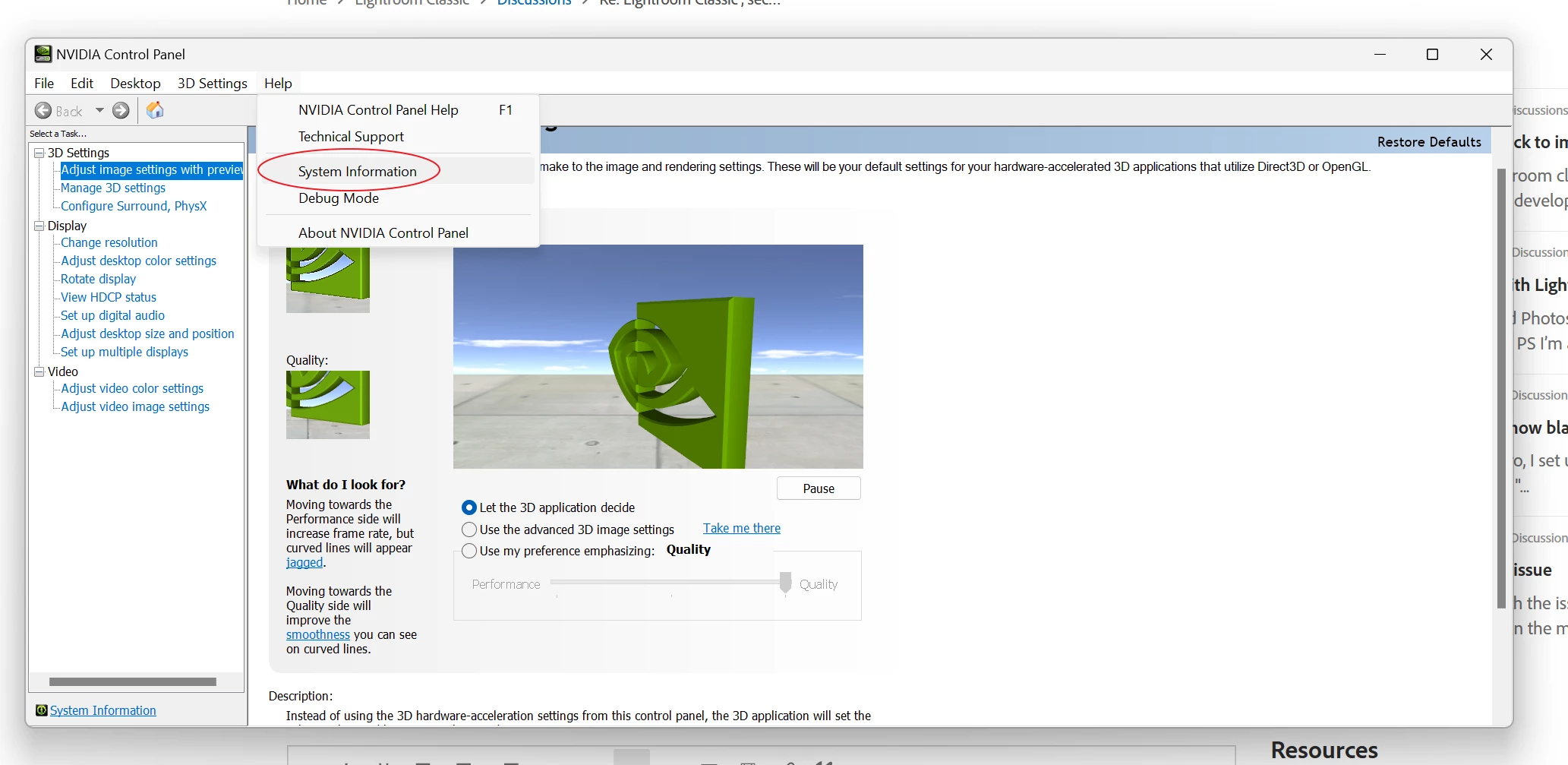1568x765 pixels.
Task: Select Let the 3D application decide
Action: 469,507
